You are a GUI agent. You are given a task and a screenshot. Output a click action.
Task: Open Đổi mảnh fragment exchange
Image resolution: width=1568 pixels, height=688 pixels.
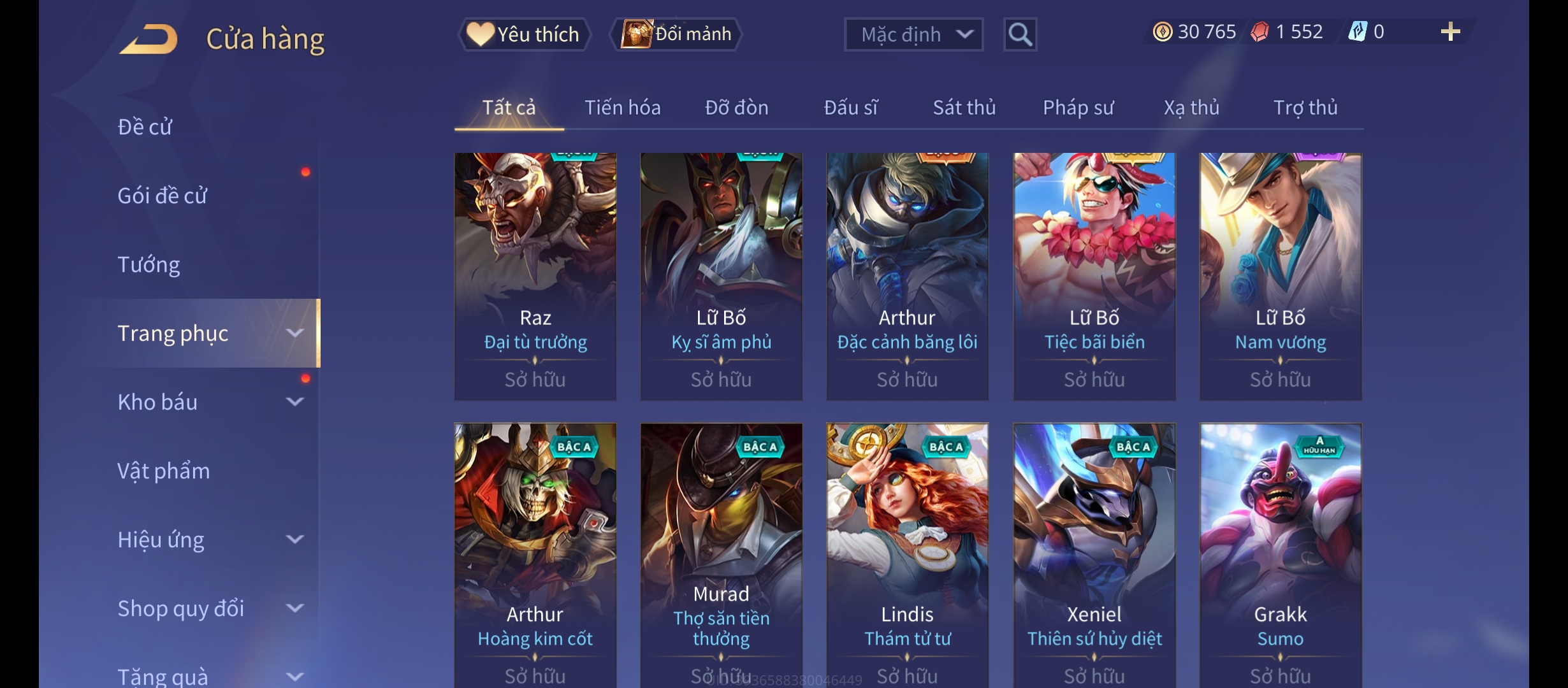[676, 34]
